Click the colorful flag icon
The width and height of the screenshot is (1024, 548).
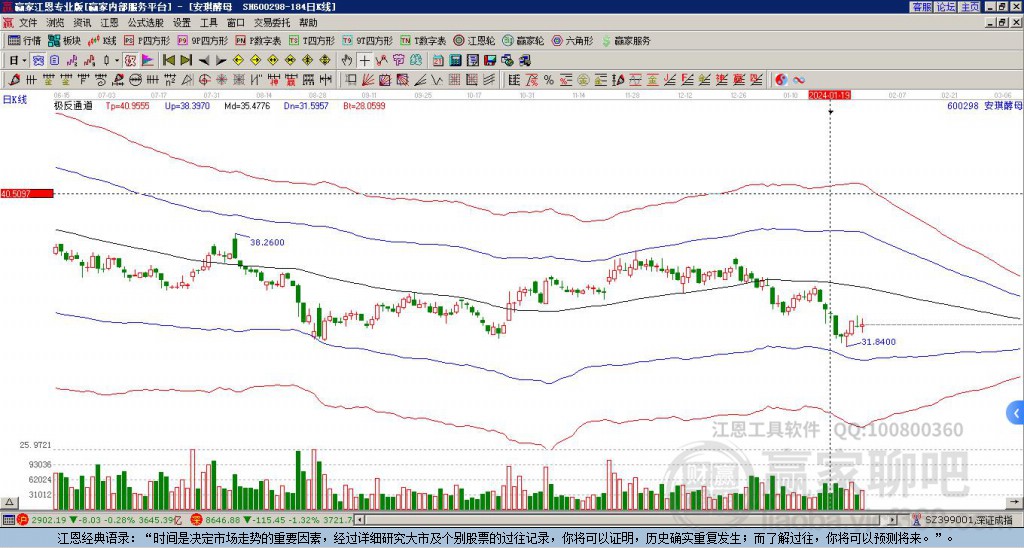tap(148, 61)
